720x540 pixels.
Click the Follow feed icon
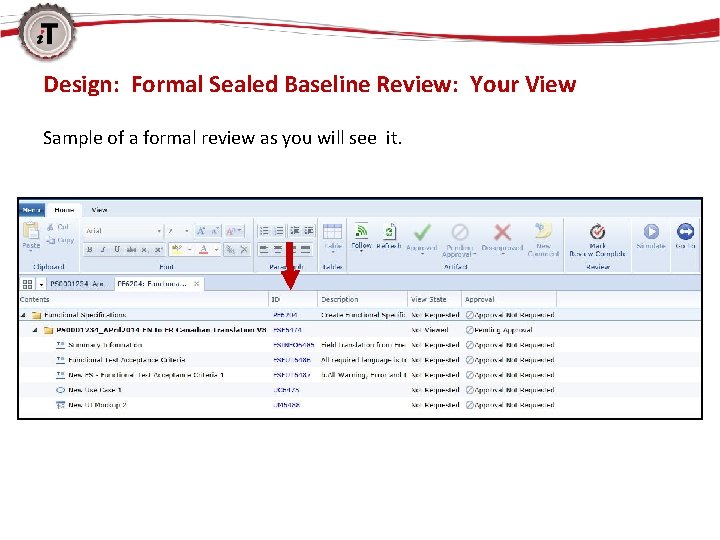click(361, 231)
